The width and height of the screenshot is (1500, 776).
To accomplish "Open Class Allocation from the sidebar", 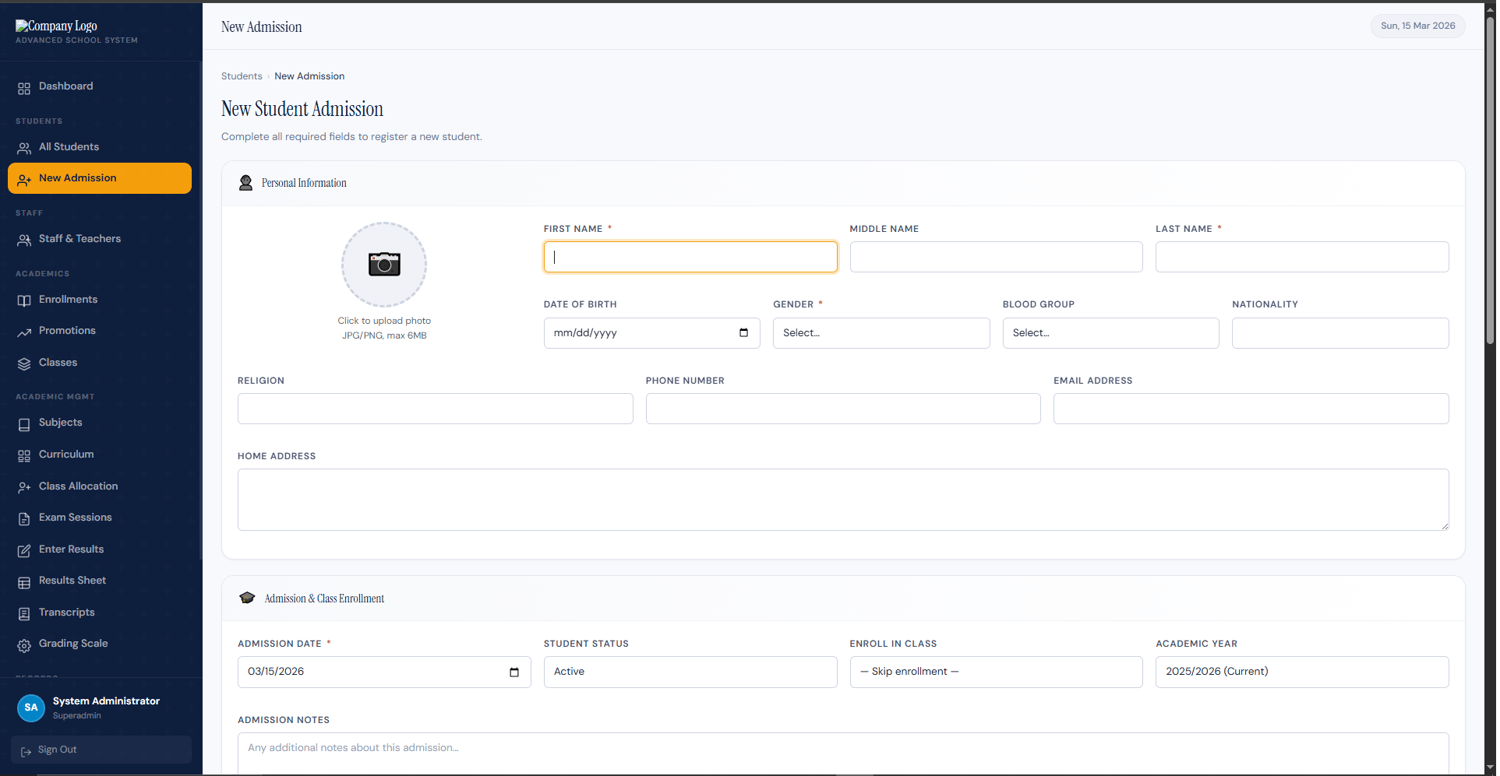I will (100, 487).
